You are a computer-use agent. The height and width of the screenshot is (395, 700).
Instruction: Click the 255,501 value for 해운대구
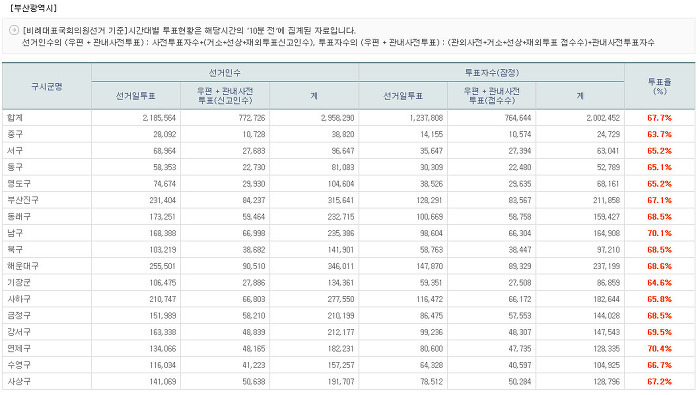click(163, 266)
